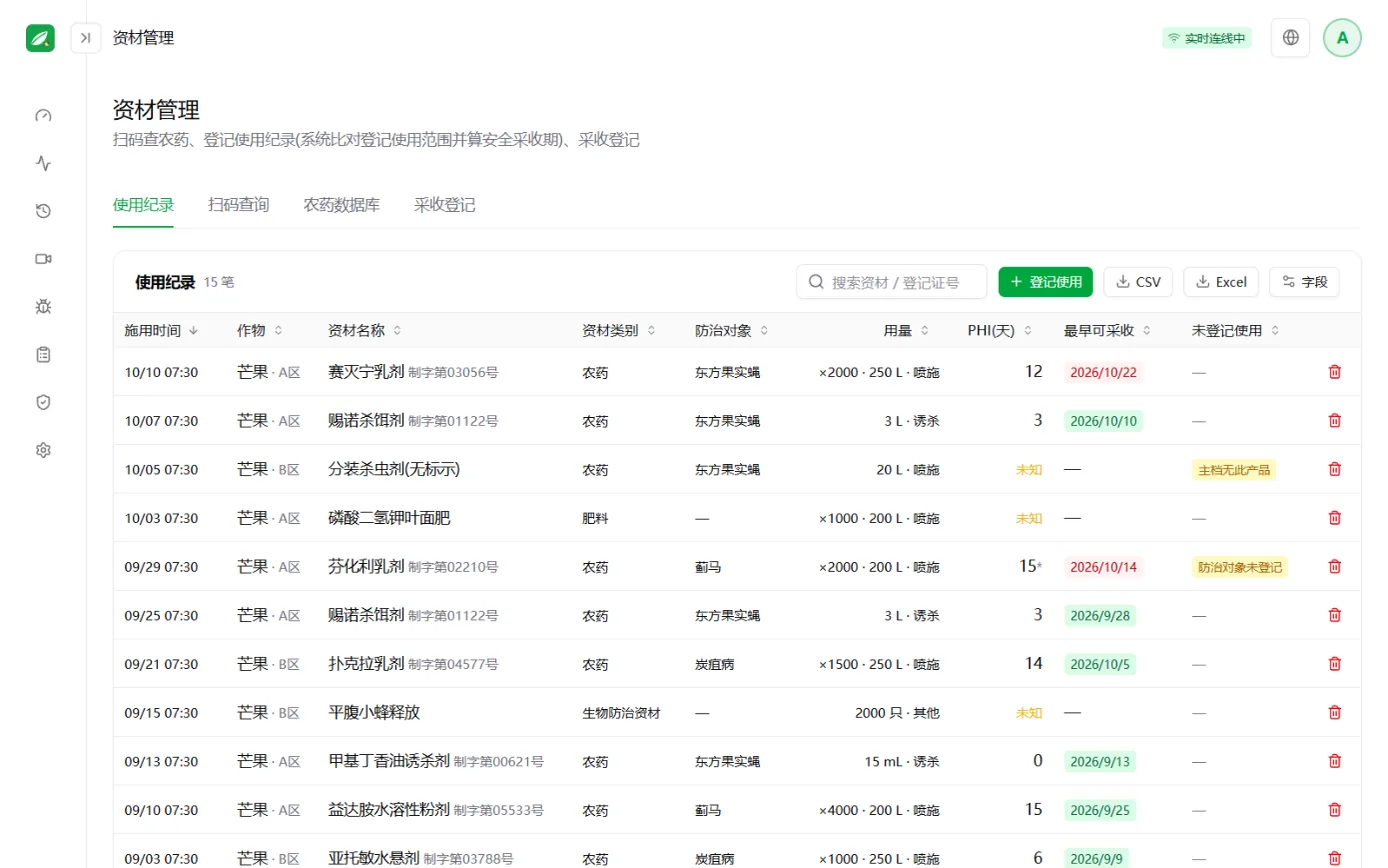Open the clipboard sidebar icon
The width and height of the screenshot is (1388, 868).
click(x=43, y=354)
